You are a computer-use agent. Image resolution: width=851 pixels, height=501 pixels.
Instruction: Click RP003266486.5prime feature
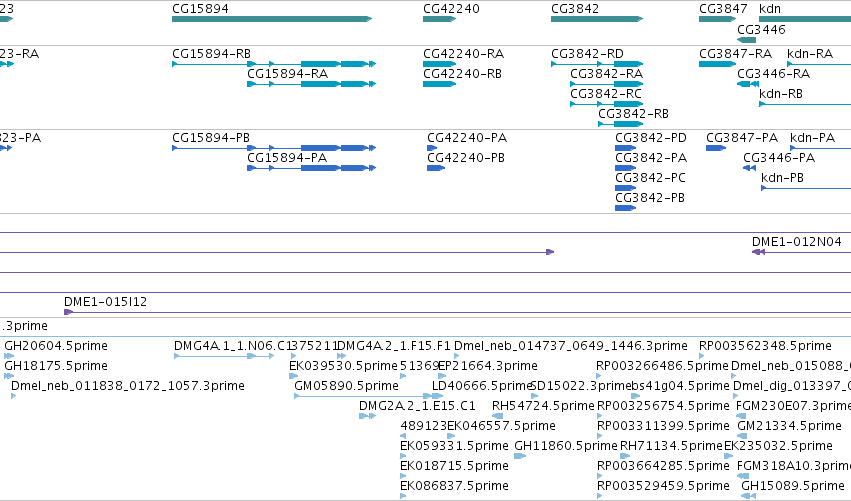pyautogui.click(x=599, y=376)
